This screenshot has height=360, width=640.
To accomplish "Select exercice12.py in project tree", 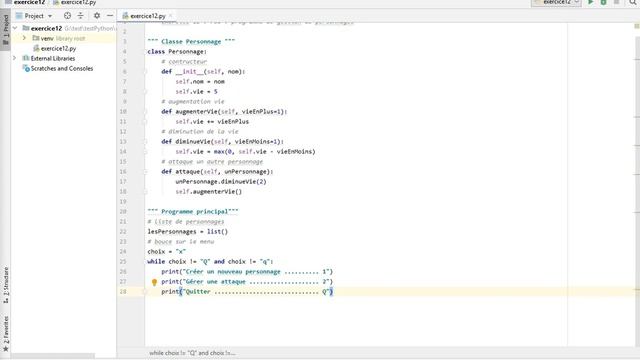I will [x=58, y=48].
